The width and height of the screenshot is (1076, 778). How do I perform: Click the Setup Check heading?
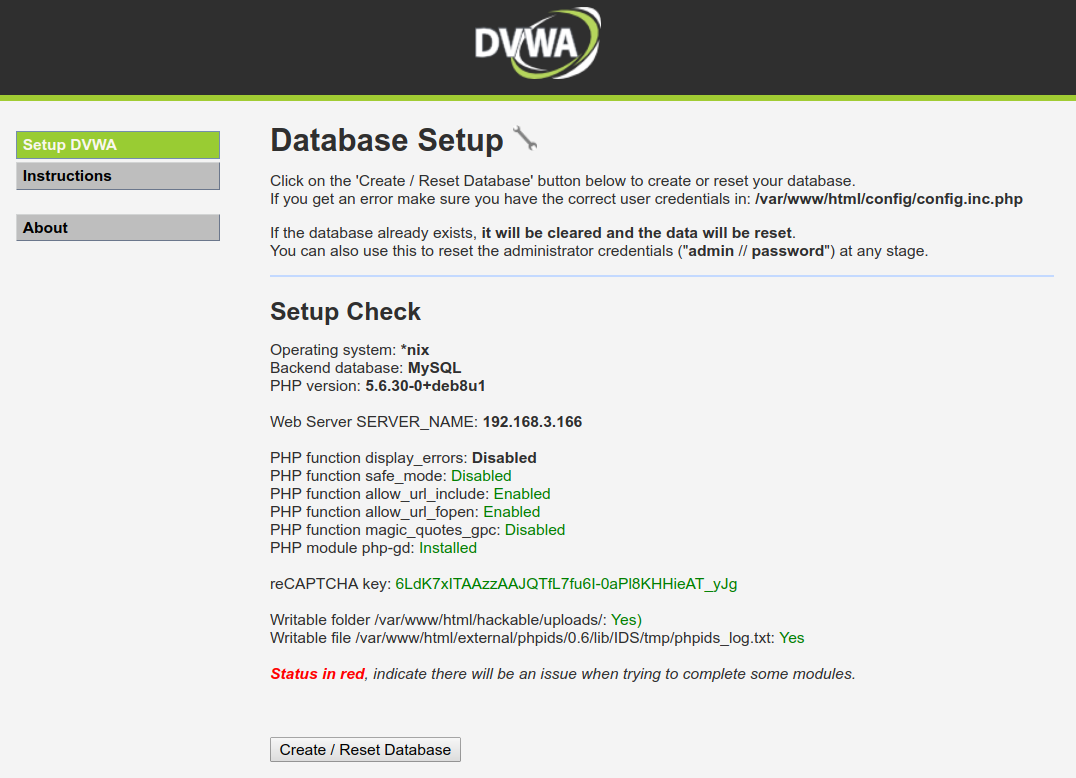(345, 312)
